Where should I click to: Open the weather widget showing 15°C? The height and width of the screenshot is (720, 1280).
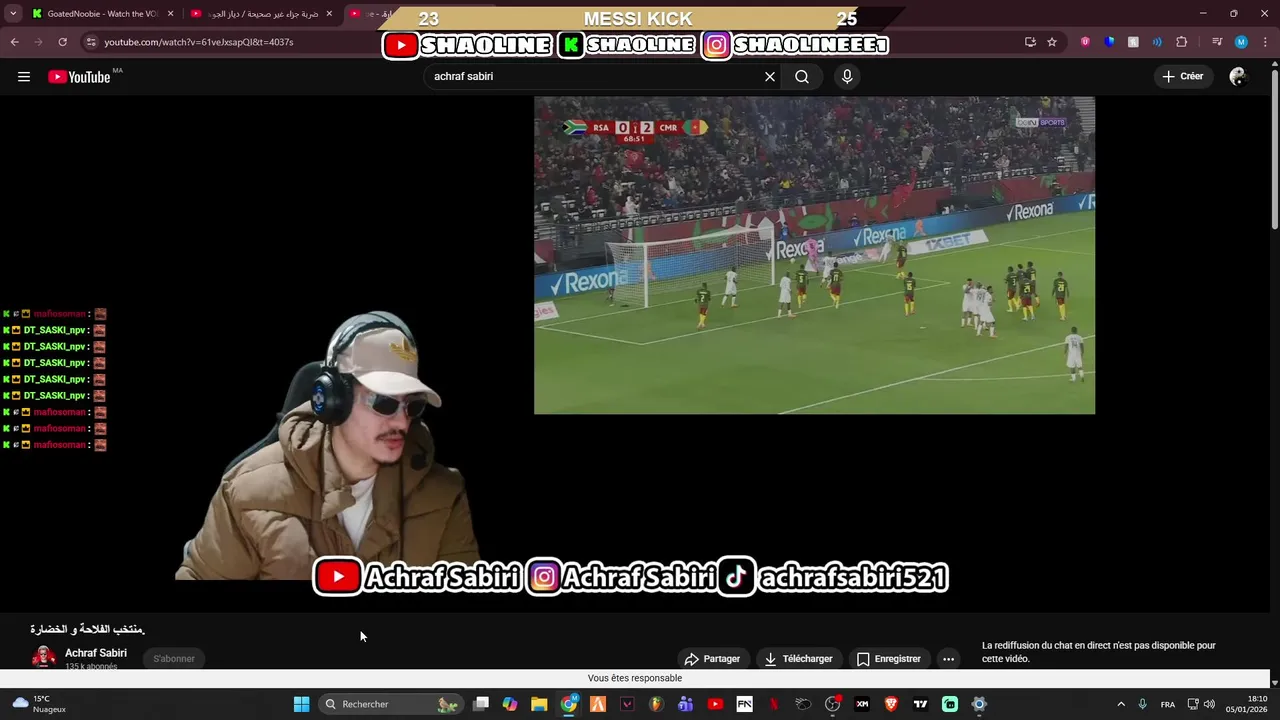click(x=40, y=704)
